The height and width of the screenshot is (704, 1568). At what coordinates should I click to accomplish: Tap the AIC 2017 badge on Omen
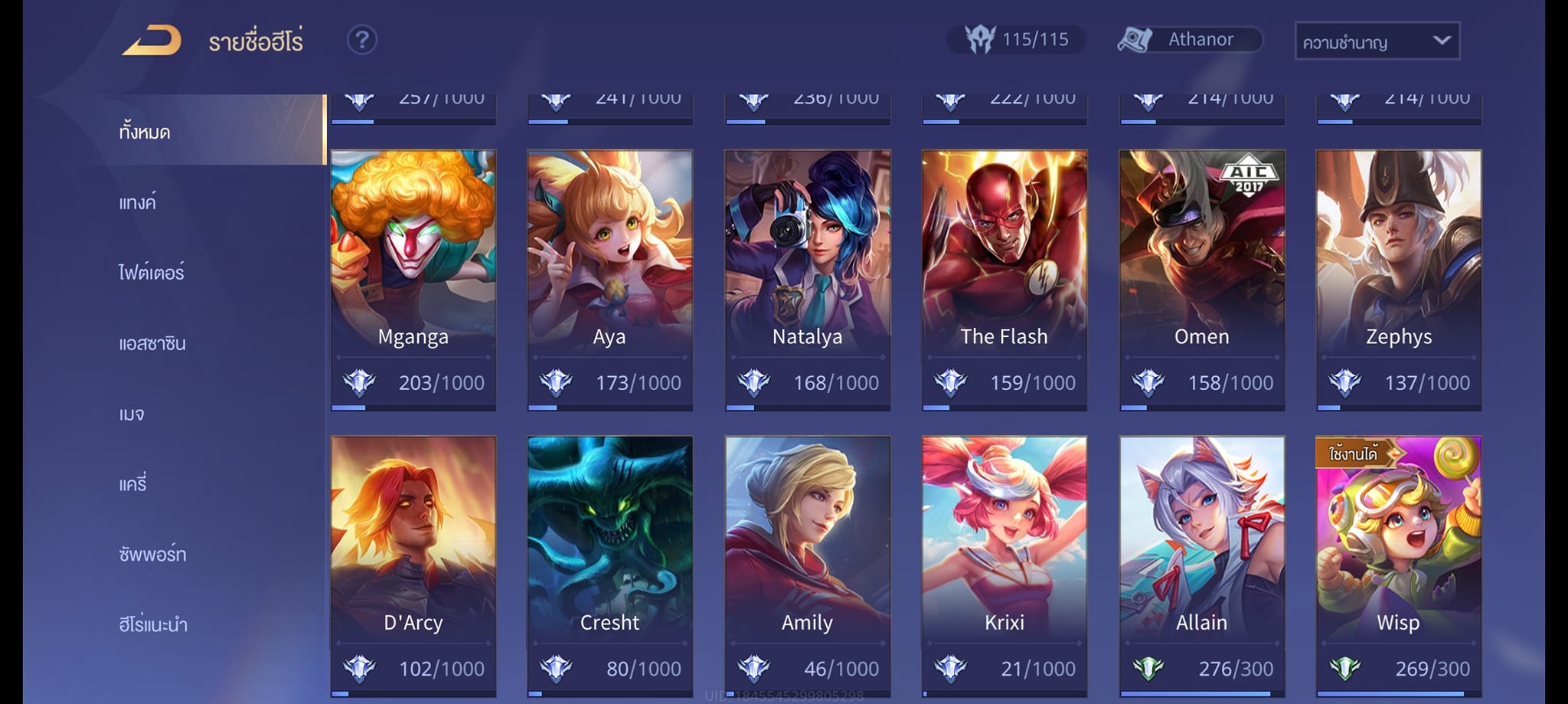point(1248,177)
